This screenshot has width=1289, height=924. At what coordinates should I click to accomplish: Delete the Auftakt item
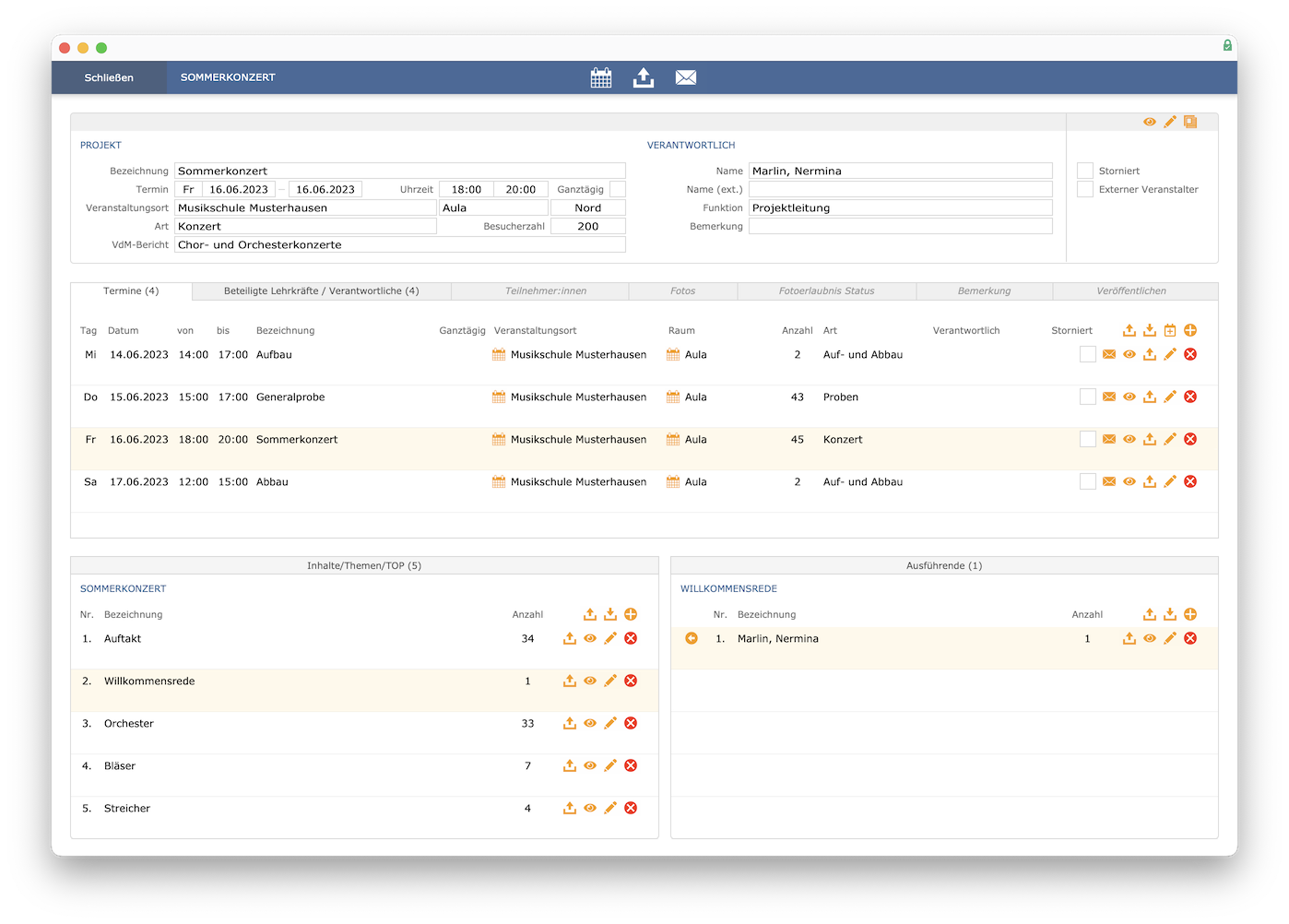631,638
